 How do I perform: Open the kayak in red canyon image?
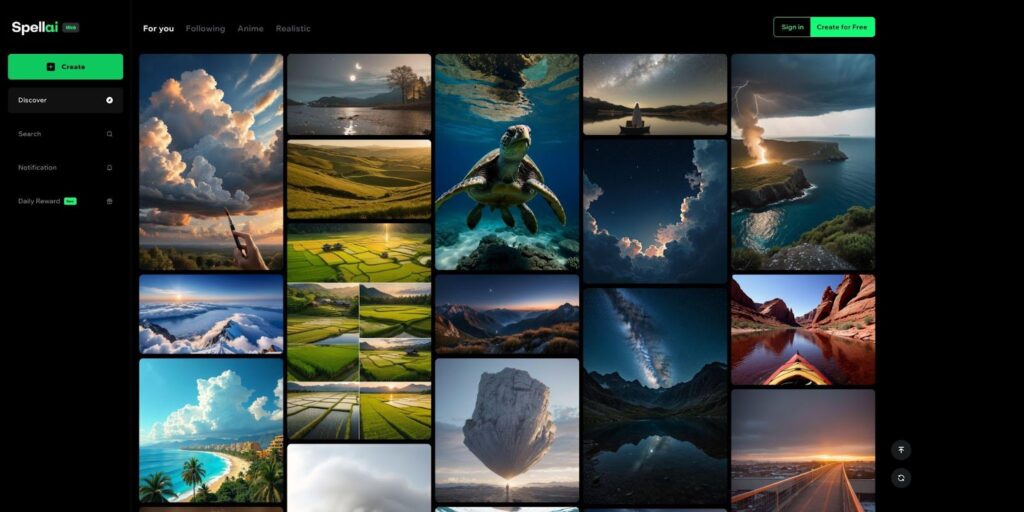point(803,330)
